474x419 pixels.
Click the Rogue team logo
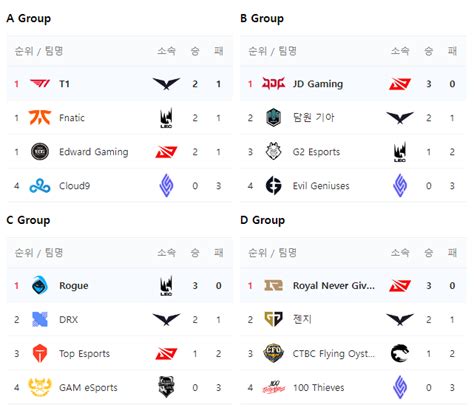click(x=40, y=285)
